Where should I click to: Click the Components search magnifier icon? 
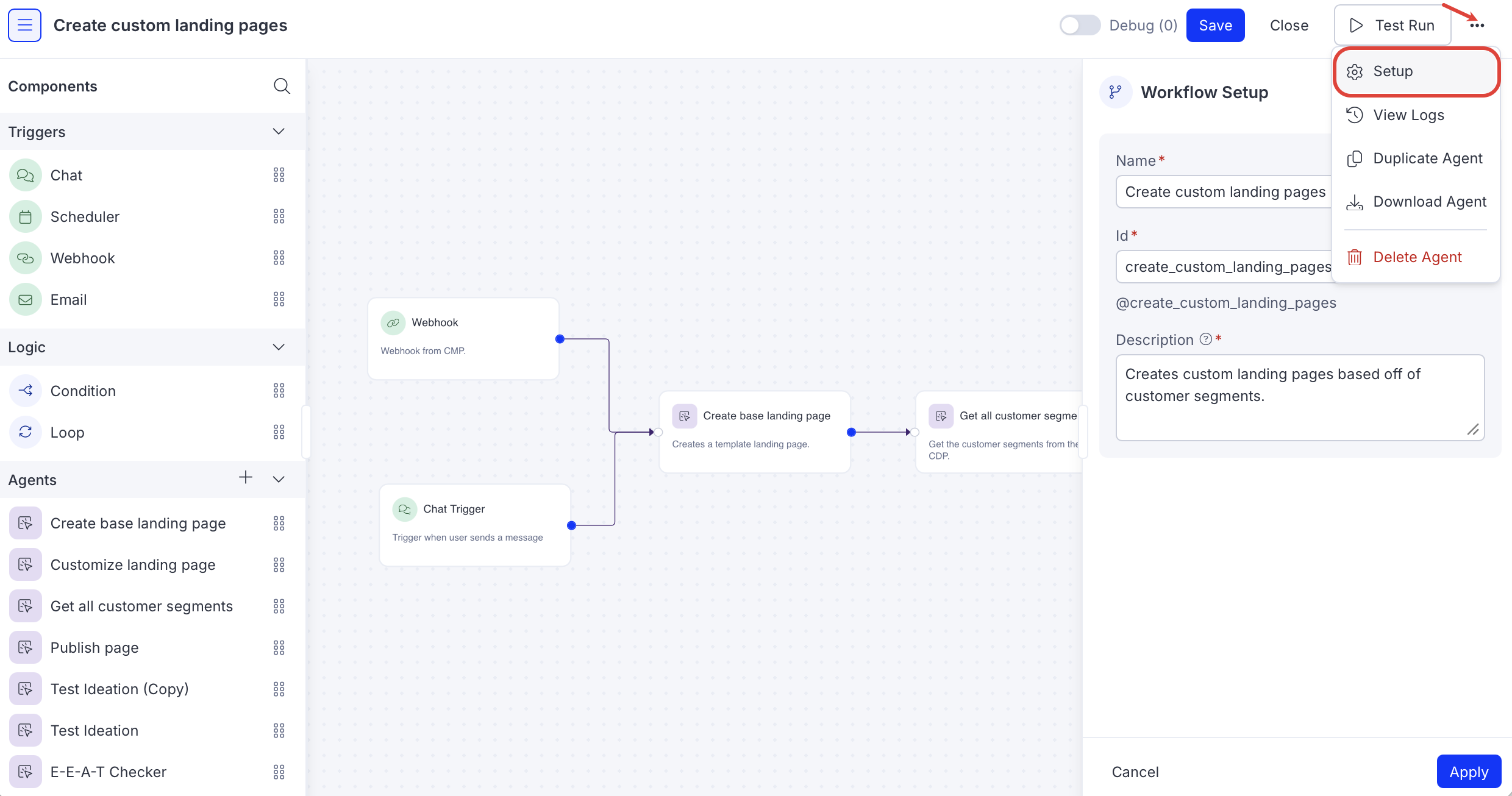(281, 86)
